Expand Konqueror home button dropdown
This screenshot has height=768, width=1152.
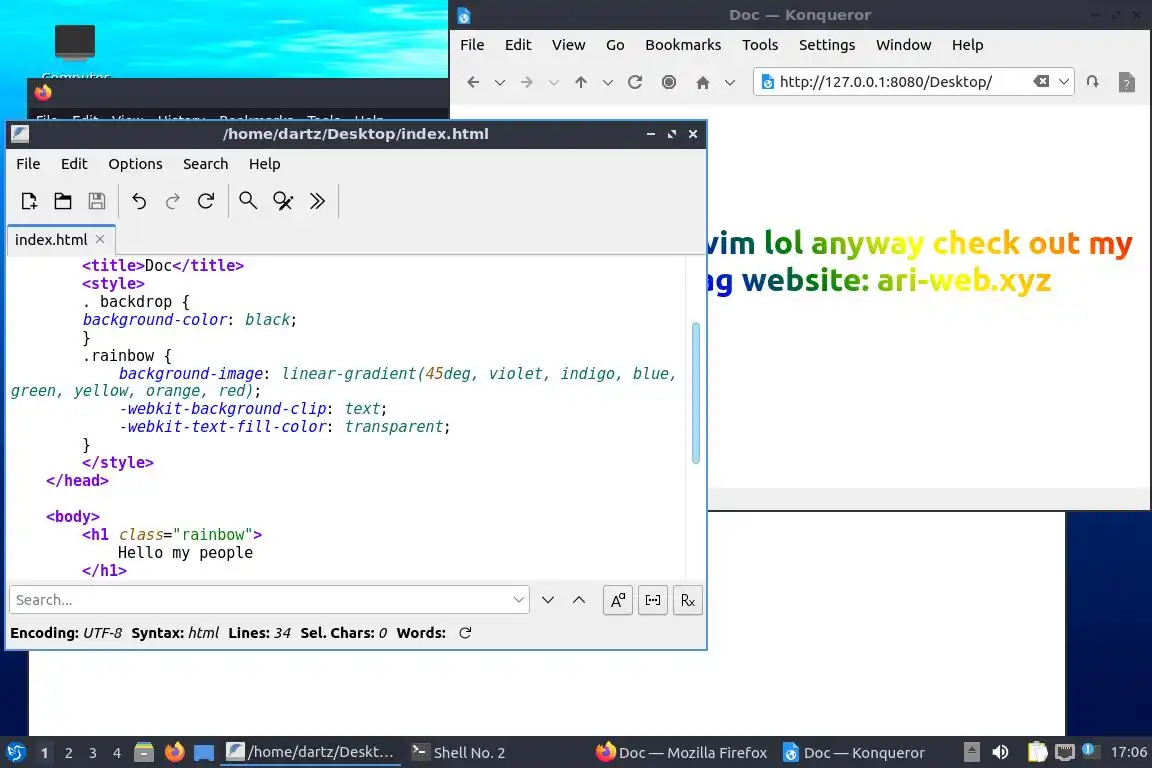pyautogui.click(x=730, y=82)
